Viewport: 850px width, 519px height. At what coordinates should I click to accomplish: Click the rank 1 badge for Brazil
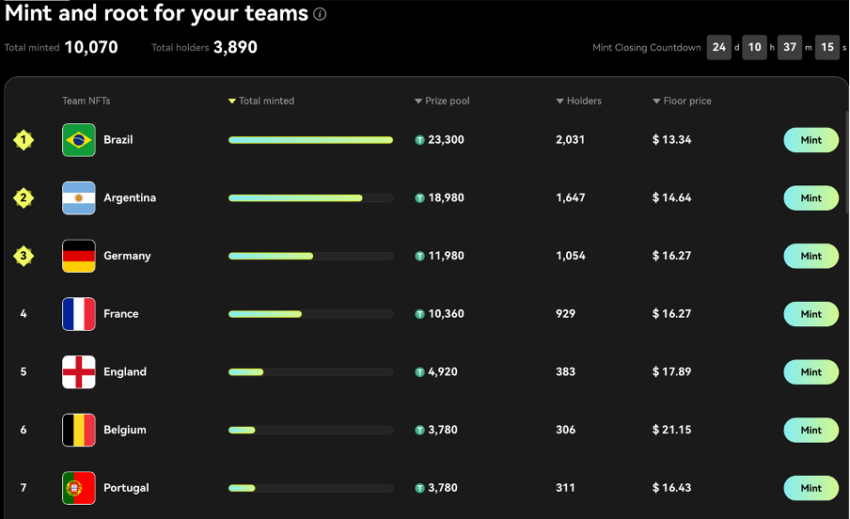(x=23, y=140)
